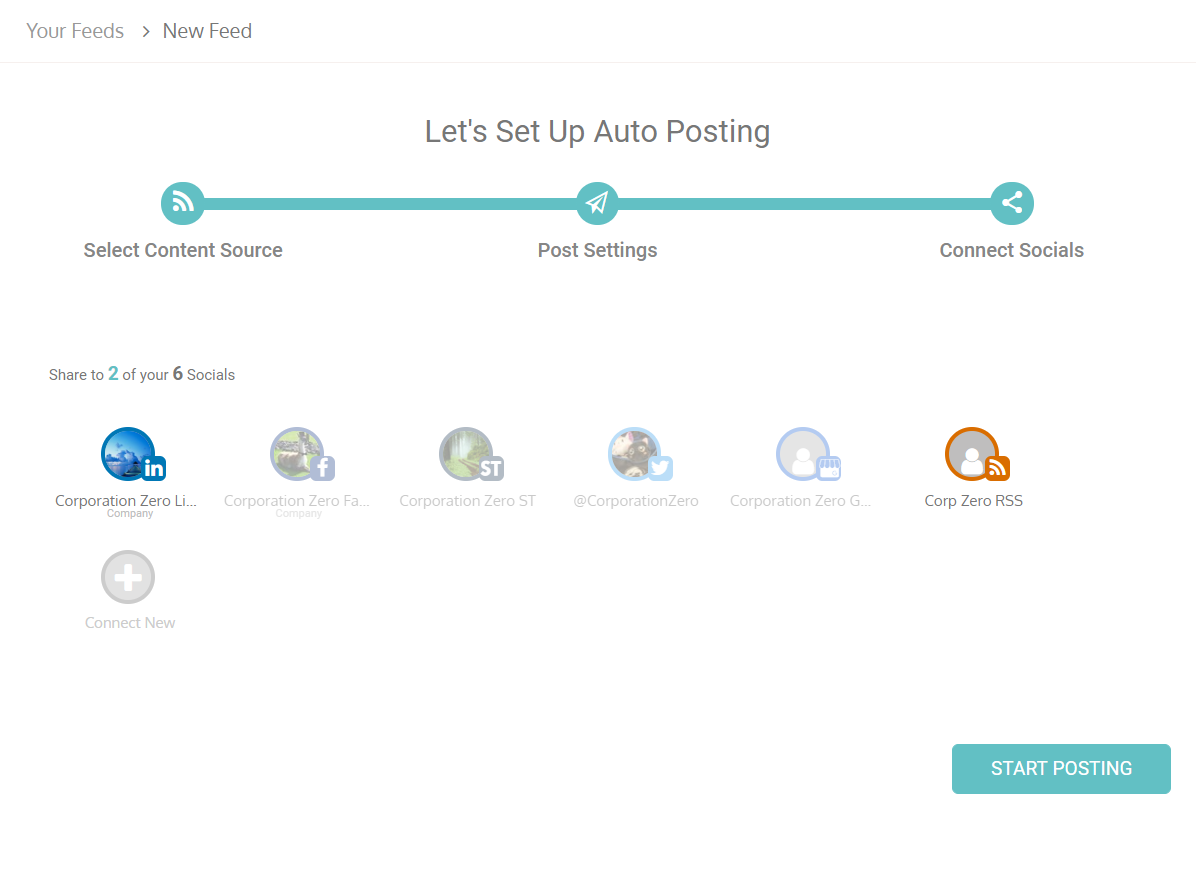The width and height of the screenshot is (1197, 881).
Task: Click the START POSTING button
Action: tap(1061, 769)
